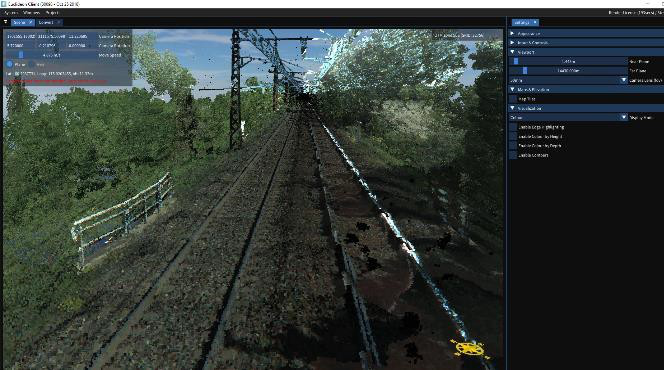Enable the Colors by Height checkbox

click(x=513, y=136)
